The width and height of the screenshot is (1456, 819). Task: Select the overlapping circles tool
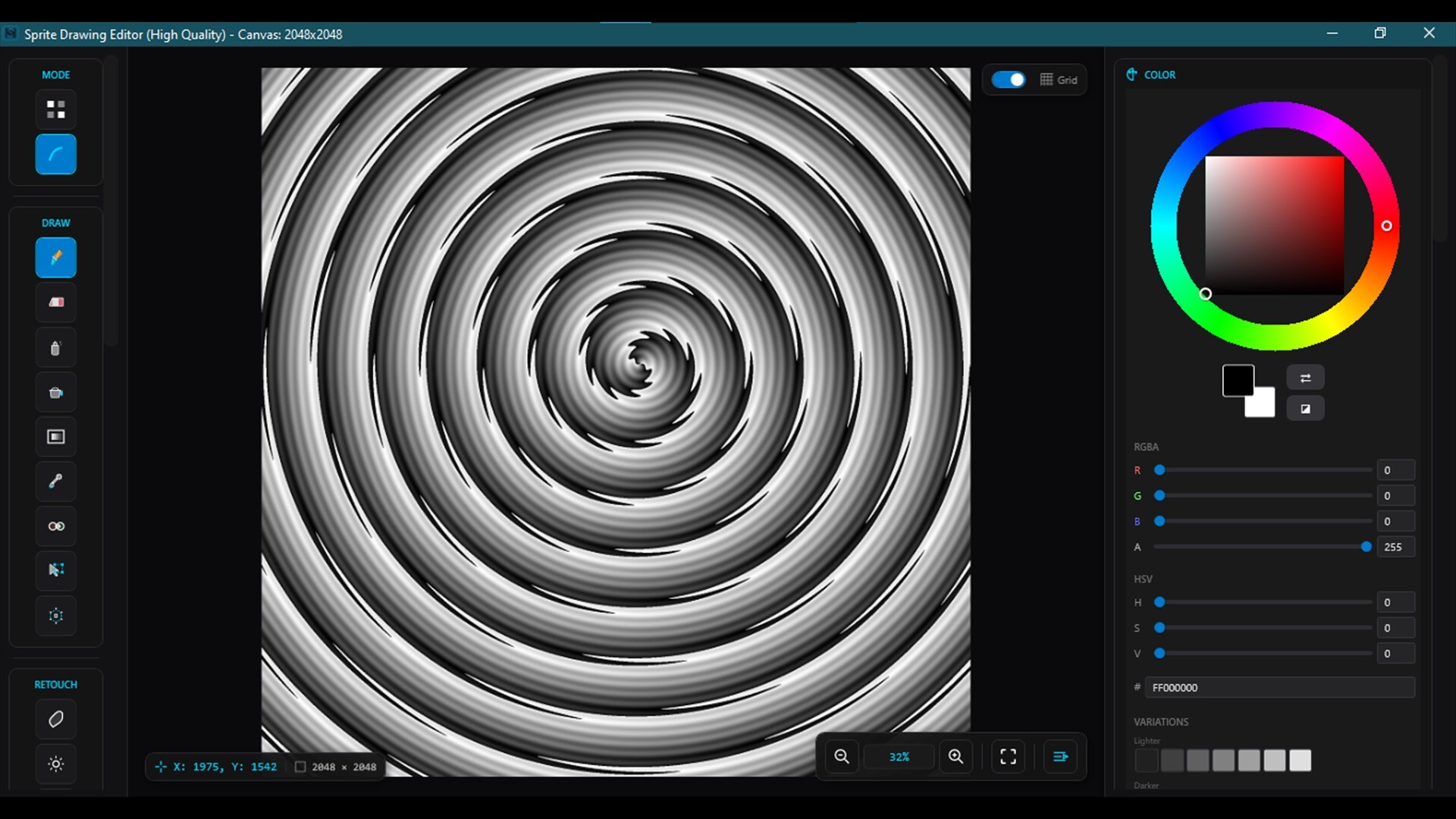[55, 526]
